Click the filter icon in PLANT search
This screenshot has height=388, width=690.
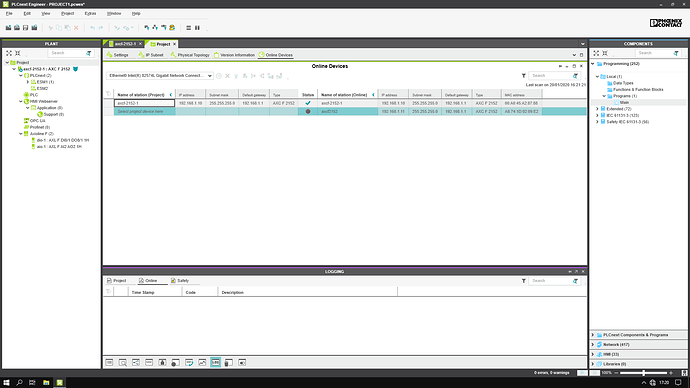[x=89, y=53]
